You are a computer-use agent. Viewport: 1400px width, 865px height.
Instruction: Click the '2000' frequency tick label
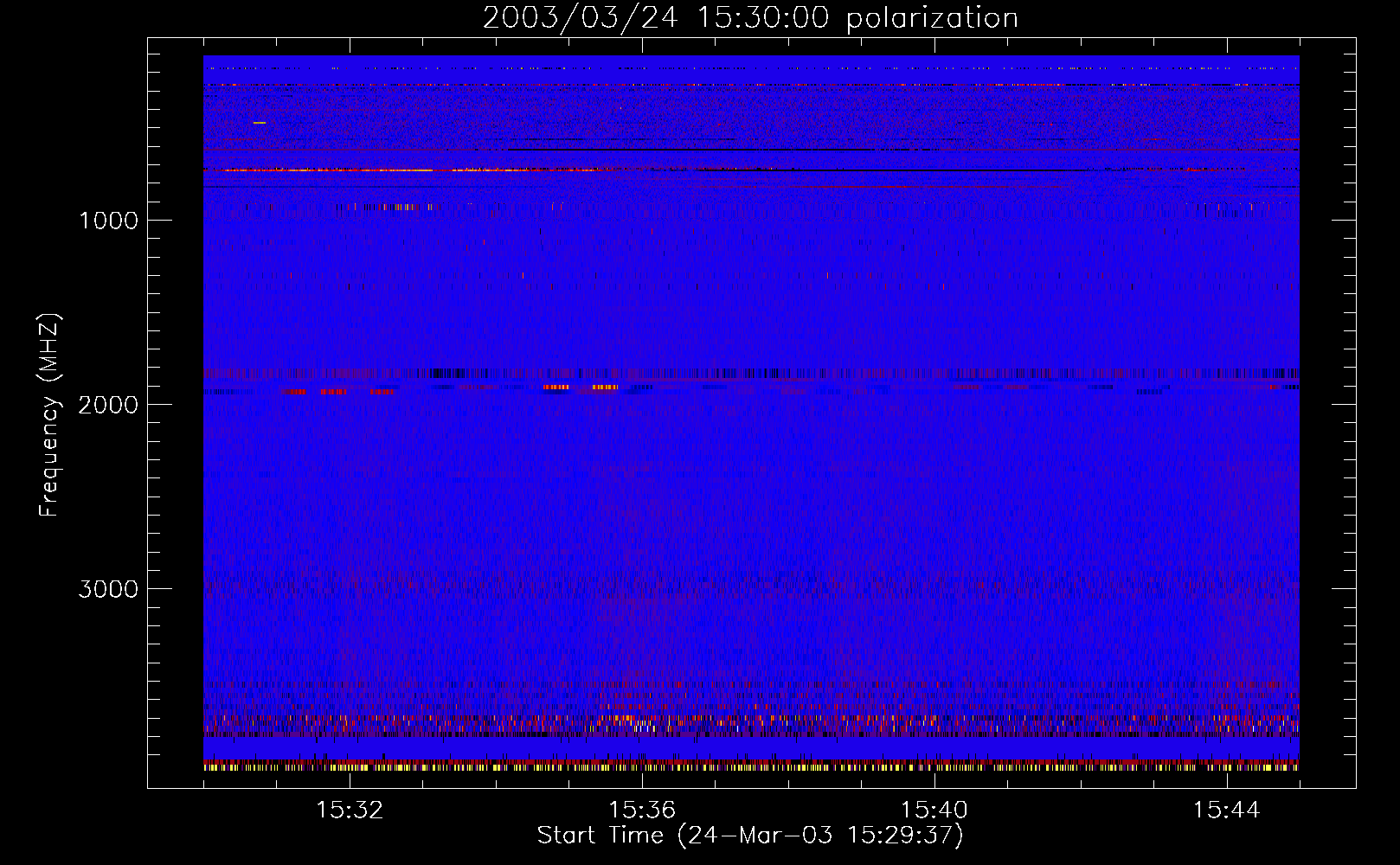108,405
